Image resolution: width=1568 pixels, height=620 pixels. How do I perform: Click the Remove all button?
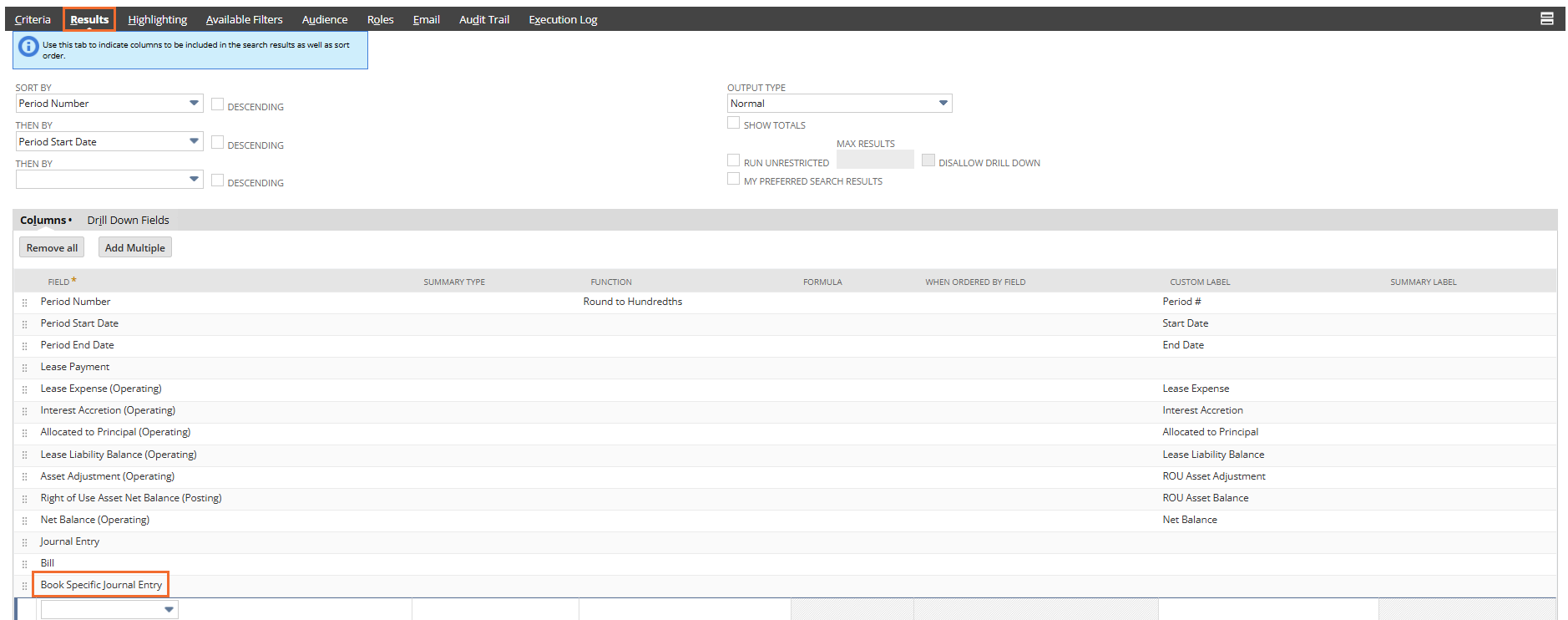tap(52, 247)
